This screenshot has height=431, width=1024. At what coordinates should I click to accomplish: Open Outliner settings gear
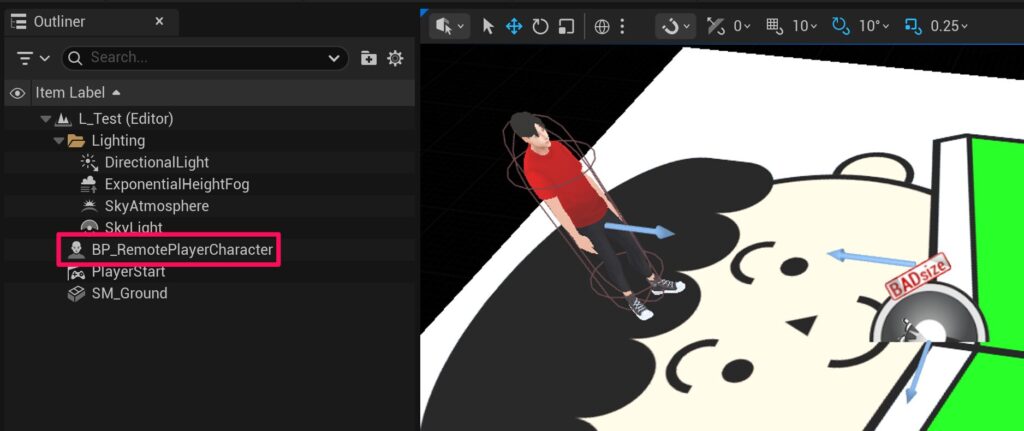pyautogui.click(x=395, y=58)
